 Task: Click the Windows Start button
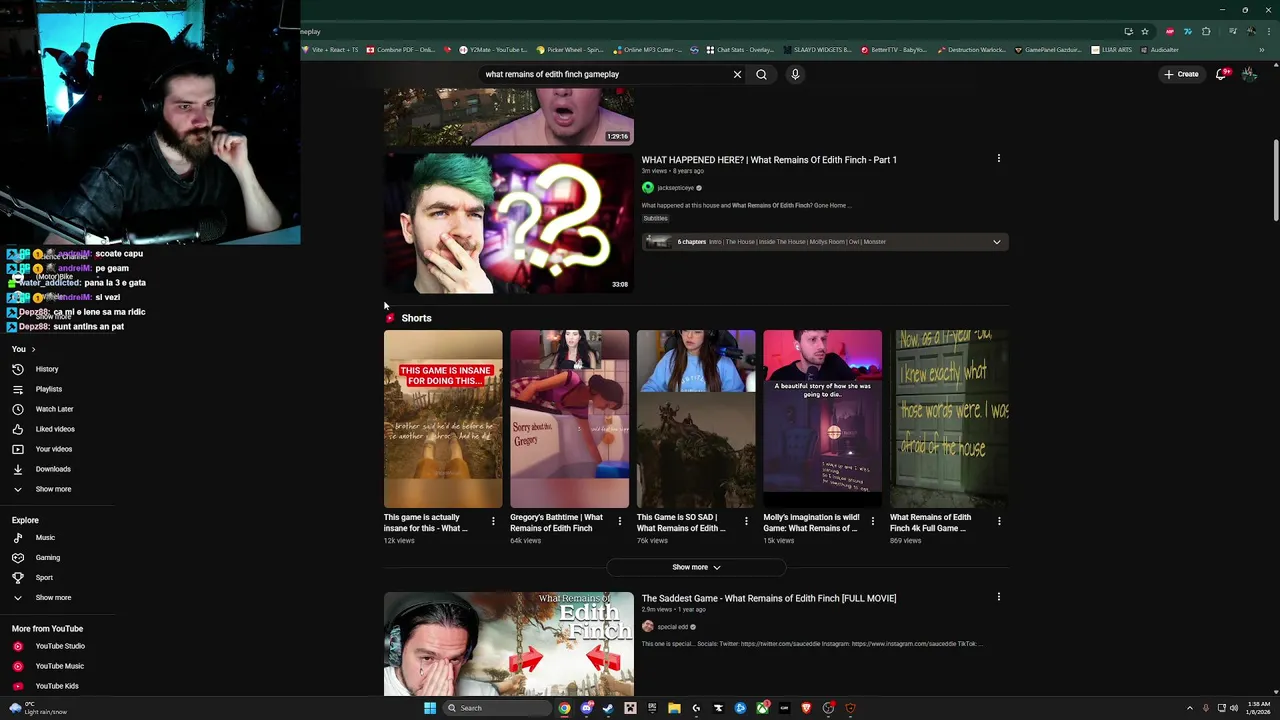(x=430, y=708)
